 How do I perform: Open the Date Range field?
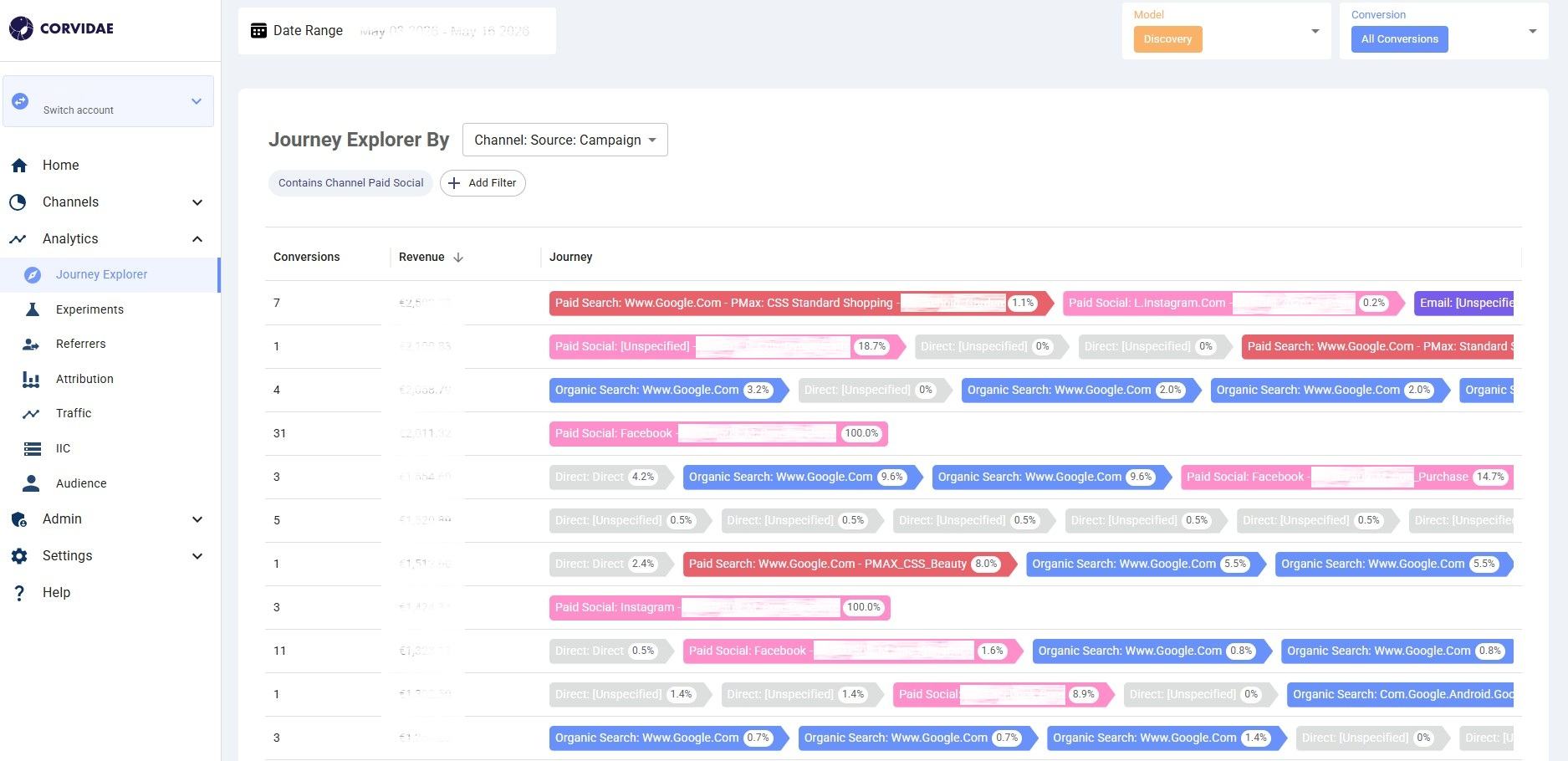pyautogui.click(x=397, y=31)
